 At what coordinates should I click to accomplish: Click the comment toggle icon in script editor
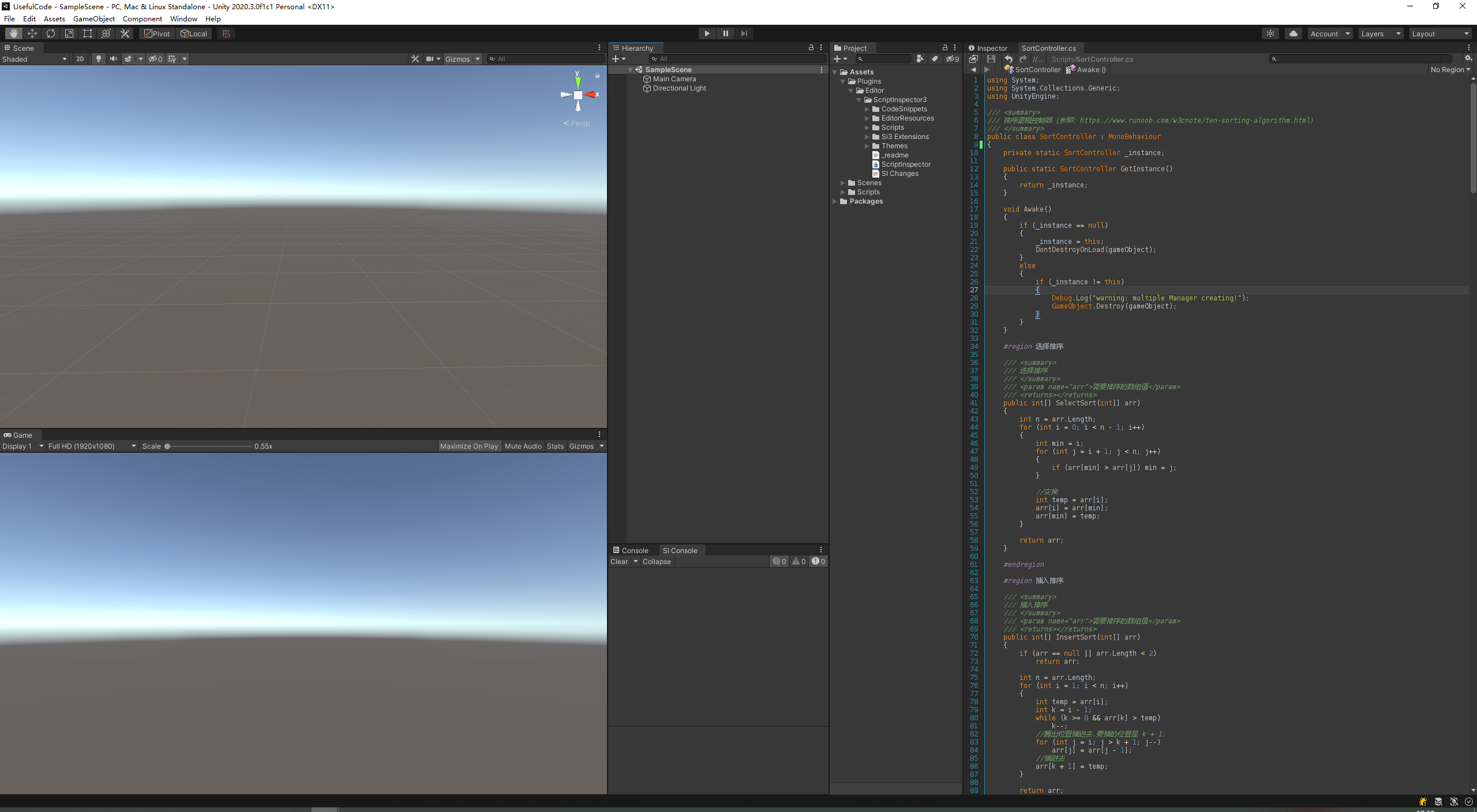point(1037,59)
